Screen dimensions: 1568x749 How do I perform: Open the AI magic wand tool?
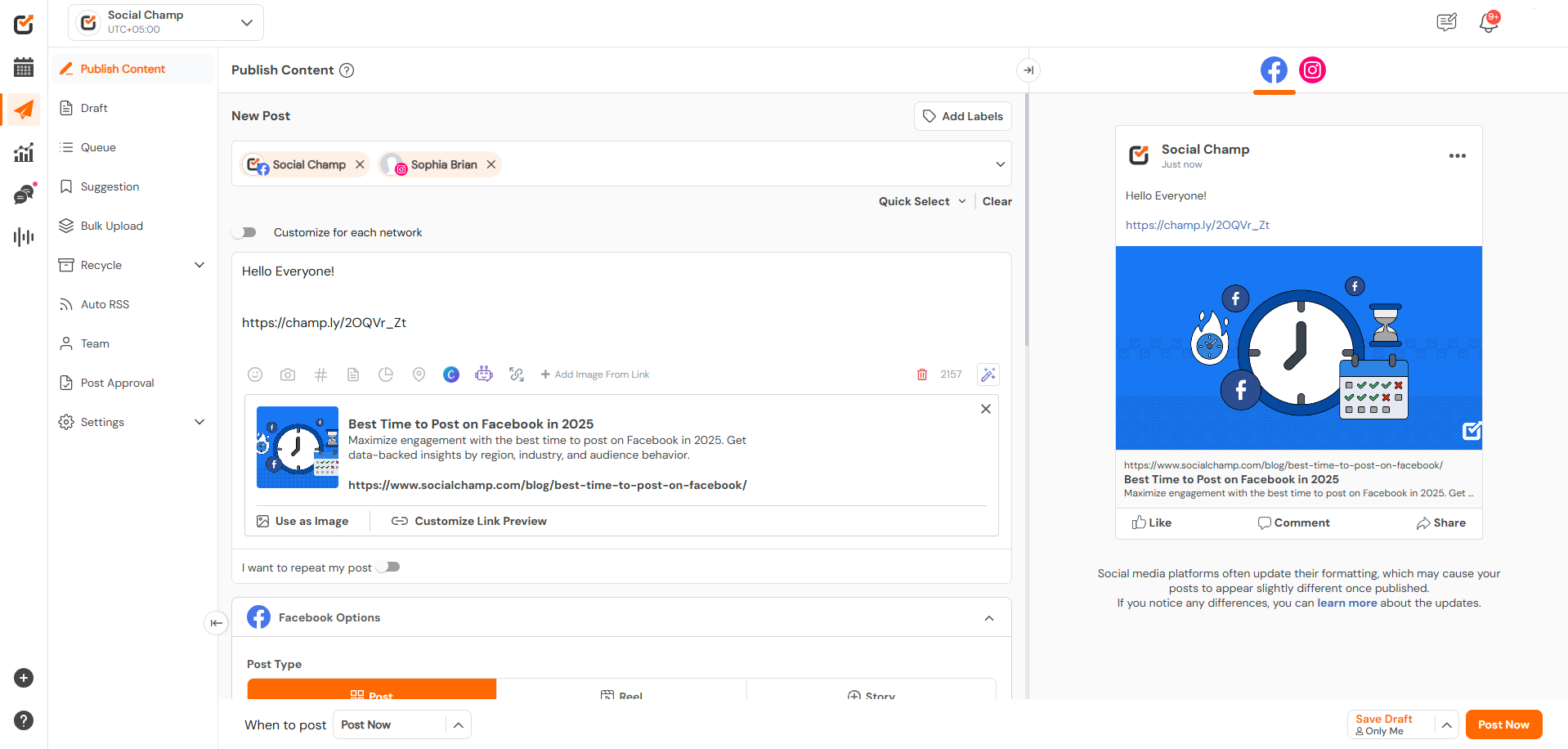[988, 374]
